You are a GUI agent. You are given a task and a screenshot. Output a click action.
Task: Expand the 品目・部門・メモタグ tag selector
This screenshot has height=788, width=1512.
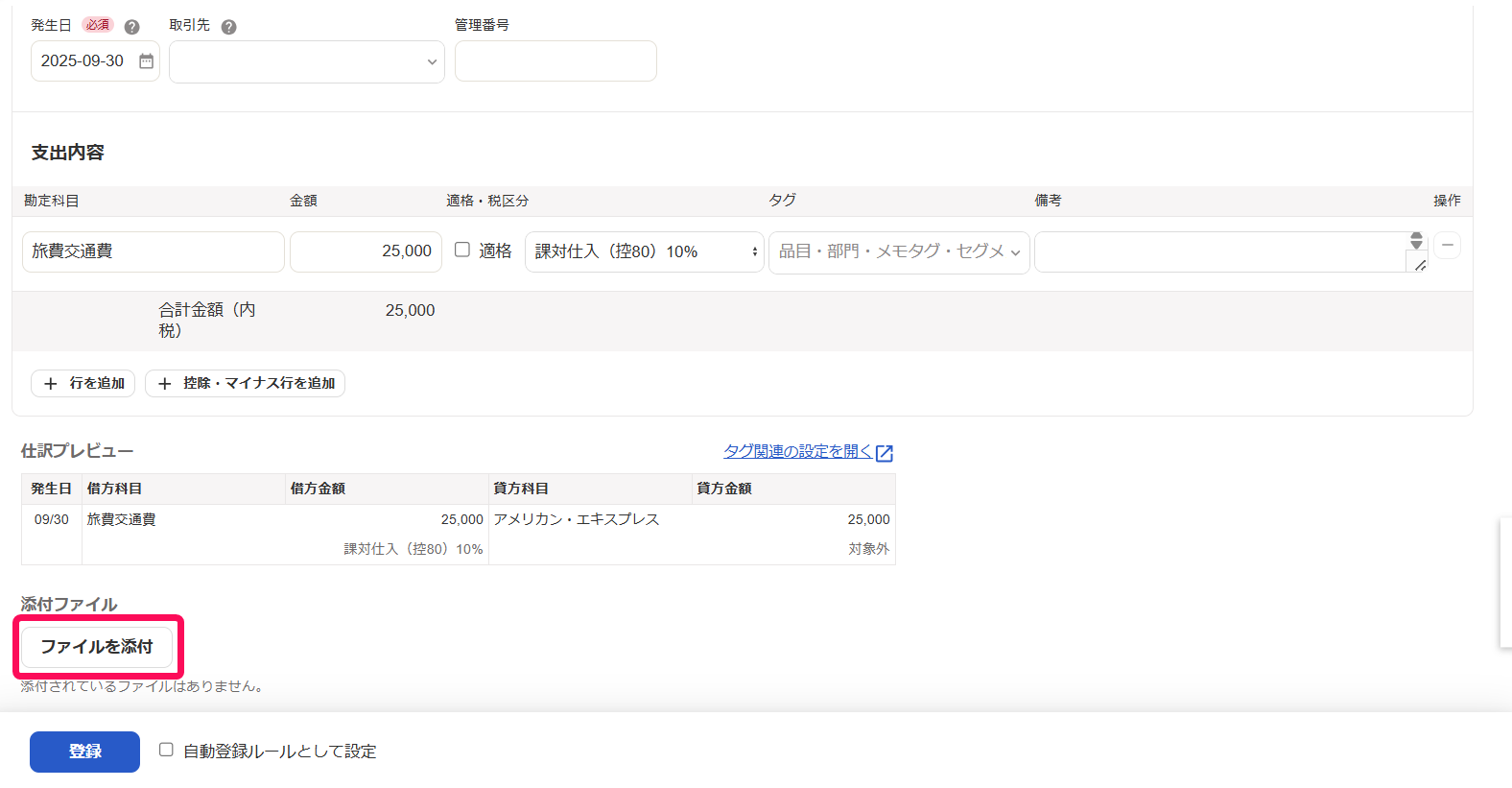[899, 251]
